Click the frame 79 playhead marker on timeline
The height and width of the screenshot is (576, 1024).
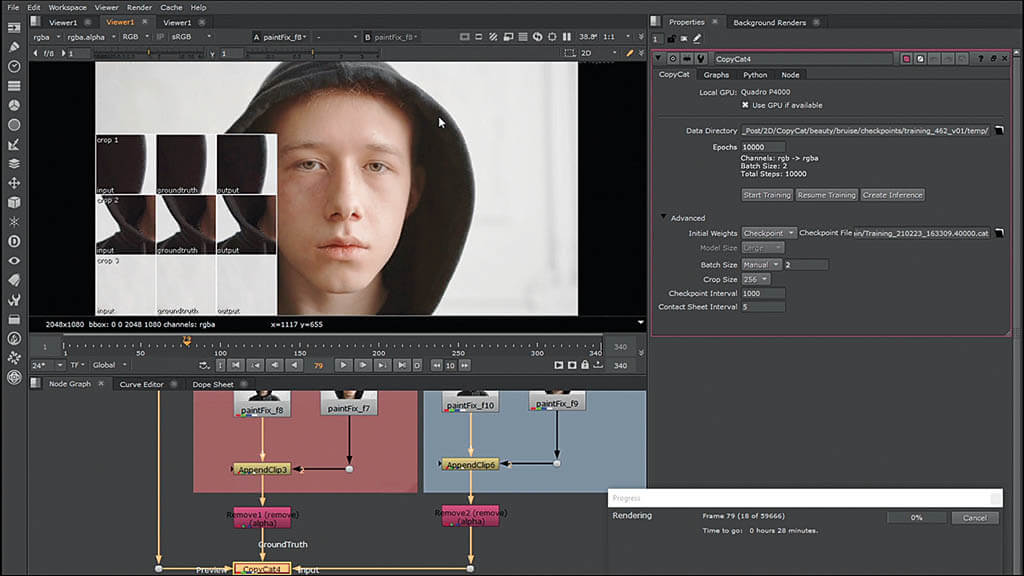point(186,342)
